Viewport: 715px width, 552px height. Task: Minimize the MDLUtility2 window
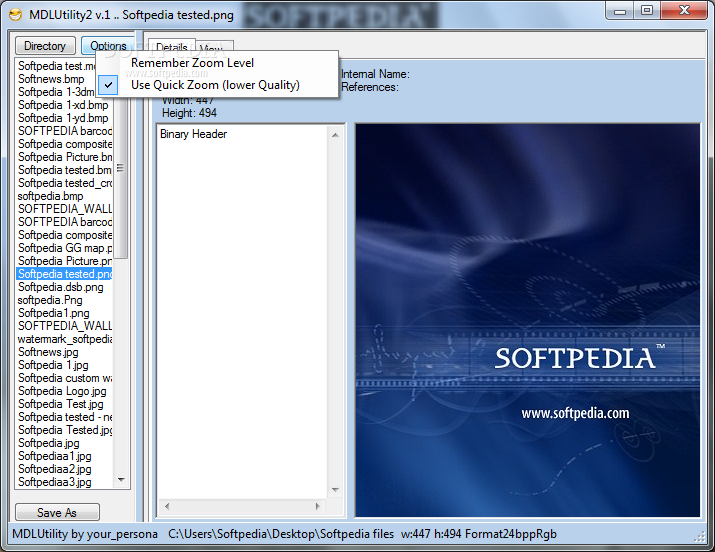621,10
